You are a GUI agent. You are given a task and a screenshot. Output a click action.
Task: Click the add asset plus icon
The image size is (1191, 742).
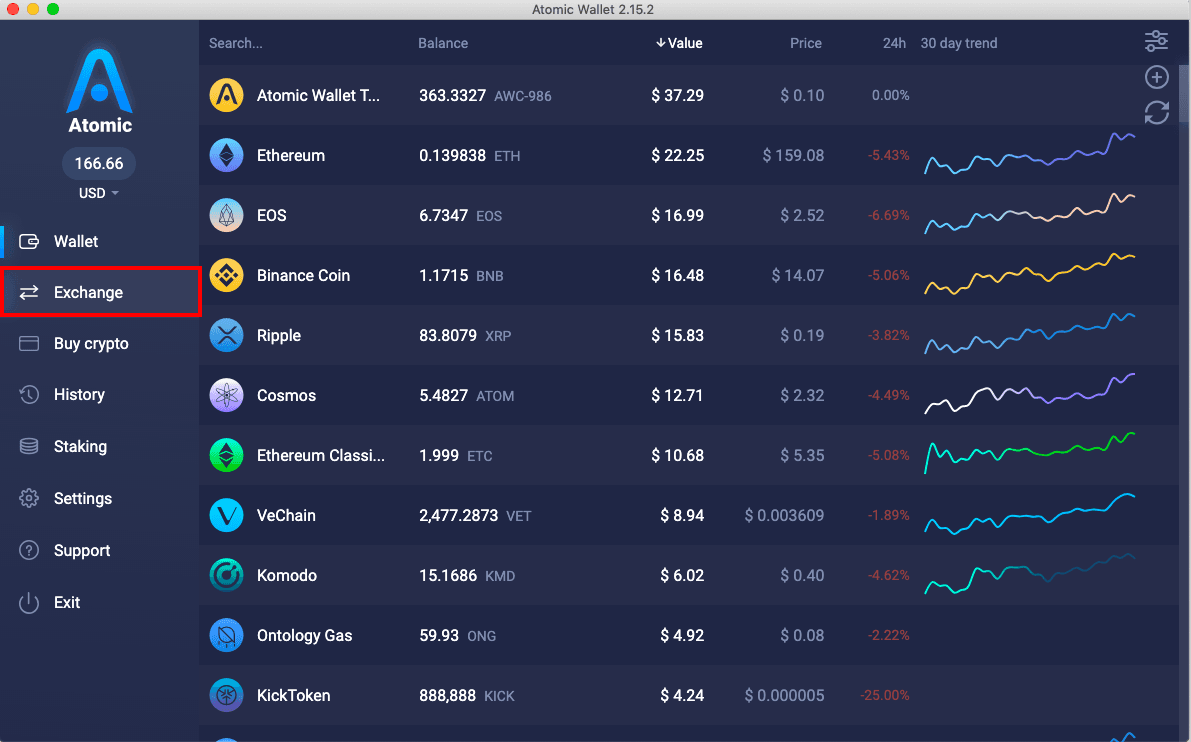[x=1156, y=77]
